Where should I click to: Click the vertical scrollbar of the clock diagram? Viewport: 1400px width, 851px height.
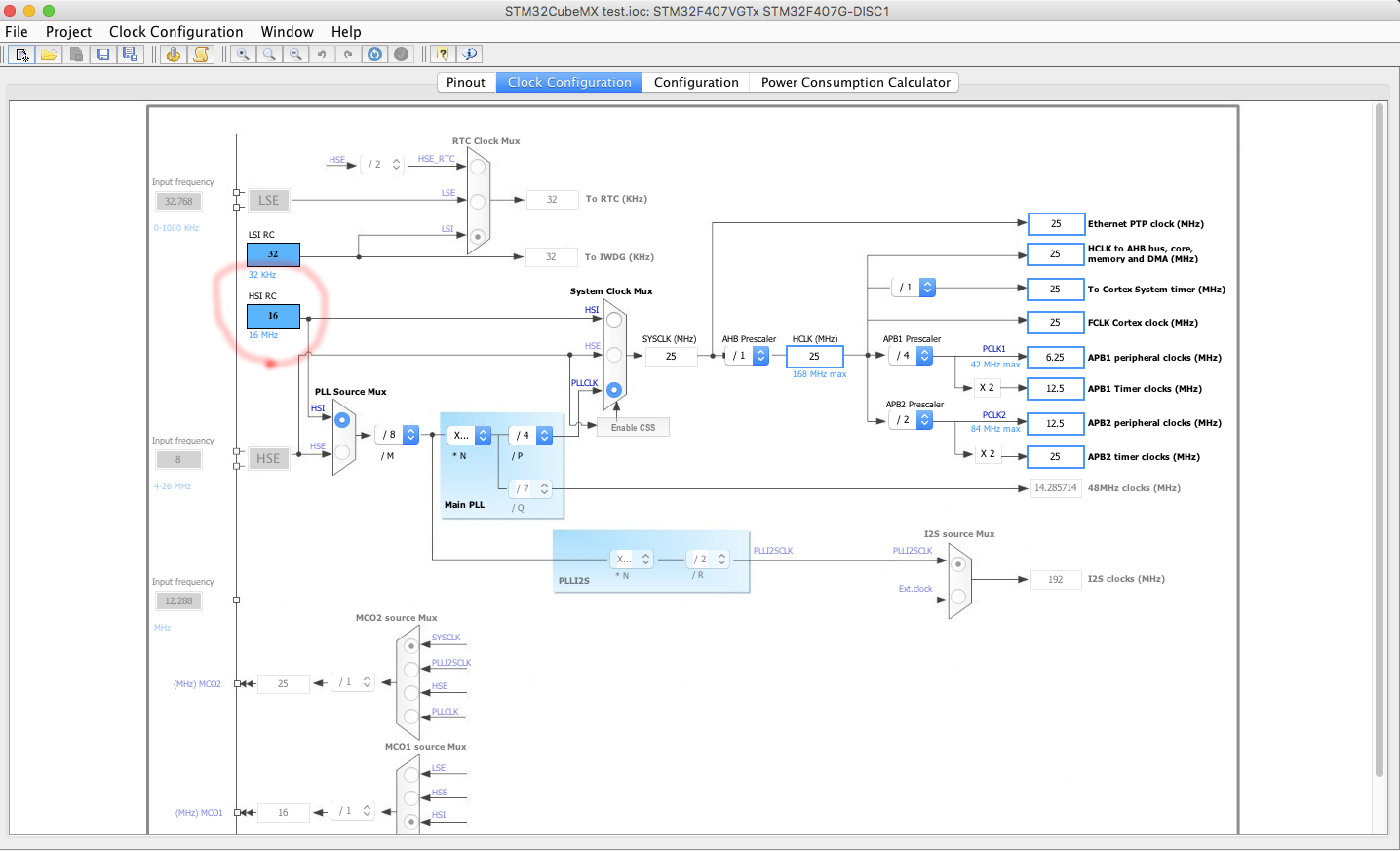pos(1380,439)
